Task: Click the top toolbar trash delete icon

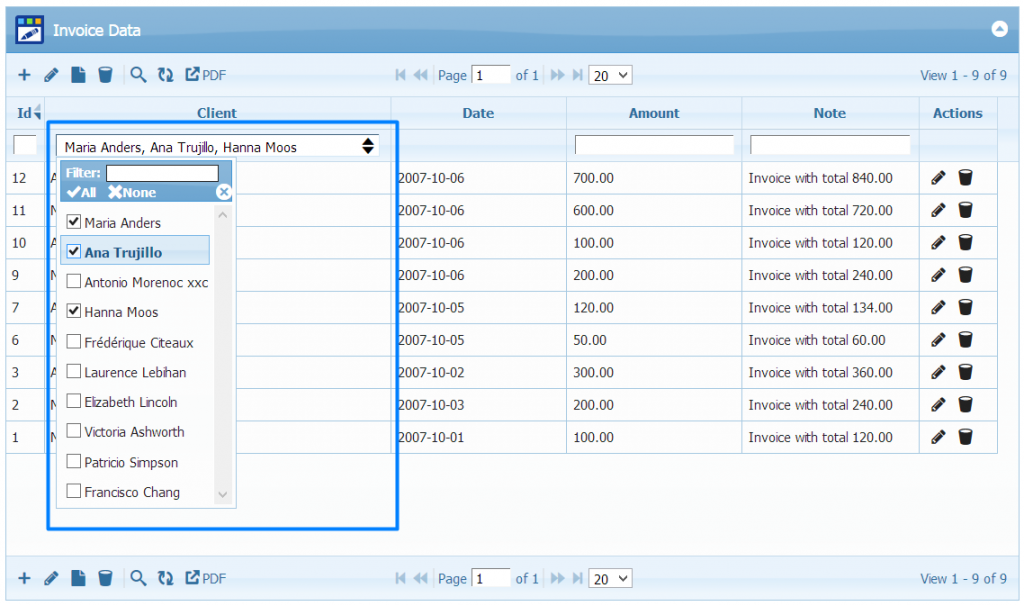Action: pyautogui.click(x=105, y=75)
